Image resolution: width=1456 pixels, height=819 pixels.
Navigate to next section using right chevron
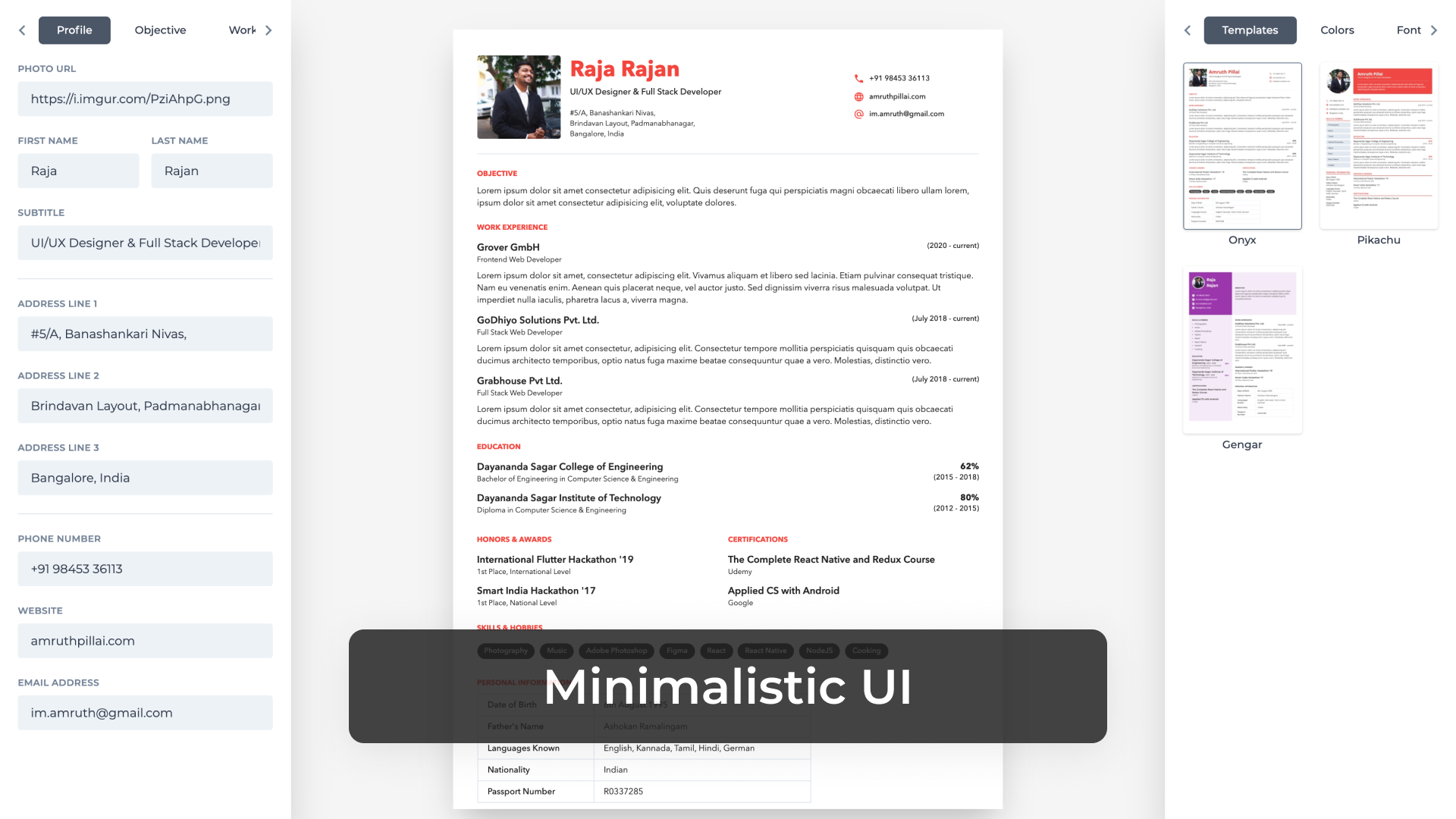pos(270,30)
